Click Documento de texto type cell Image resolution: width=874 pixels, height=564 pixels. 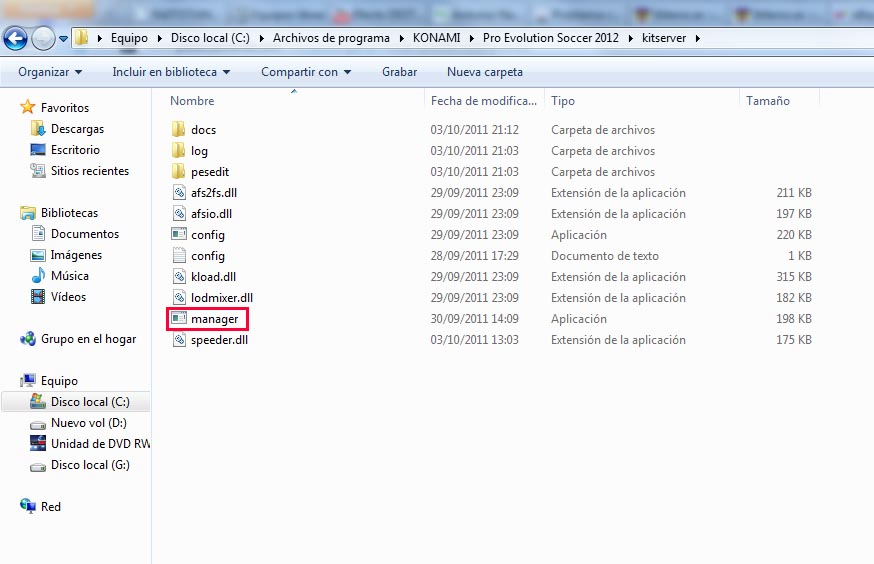click(x=605, y=256)
